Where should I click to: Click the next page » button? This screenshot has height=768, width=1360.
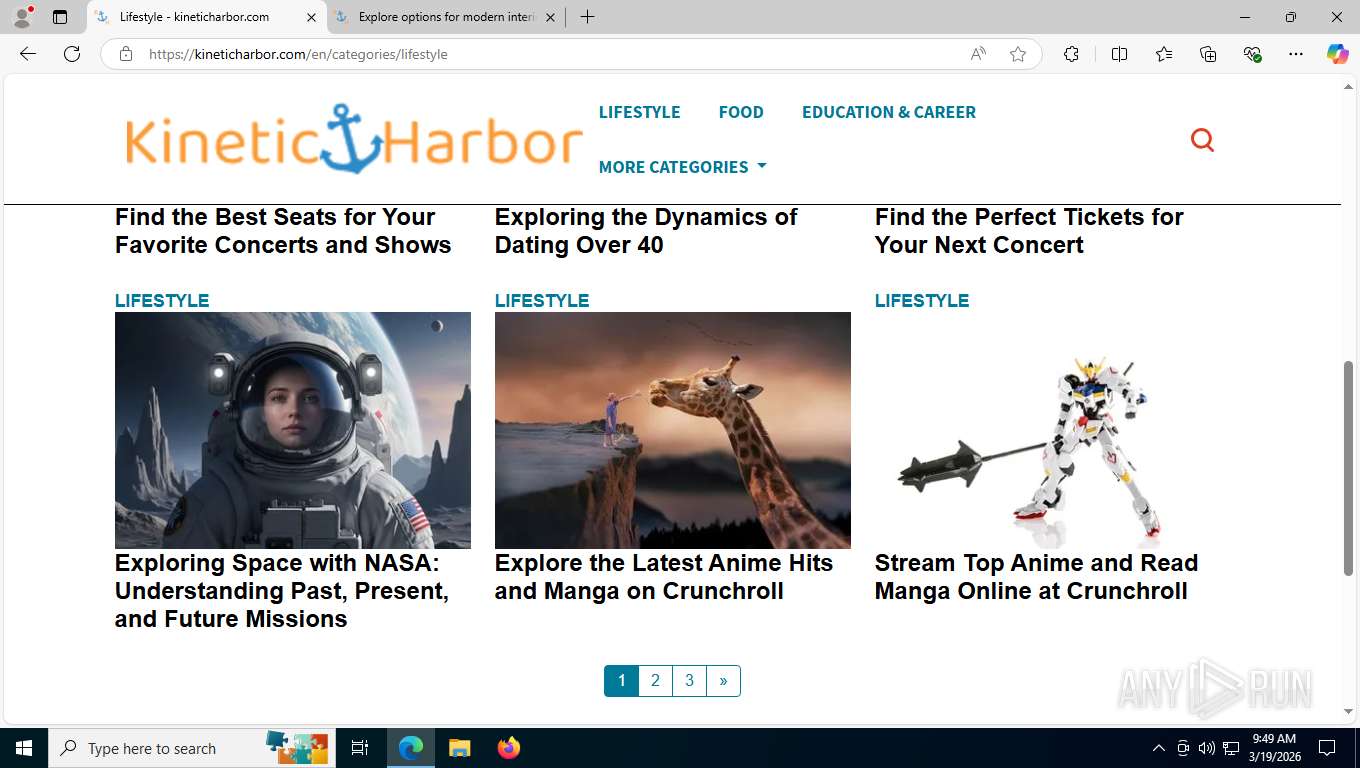click(x=723, y=681)
